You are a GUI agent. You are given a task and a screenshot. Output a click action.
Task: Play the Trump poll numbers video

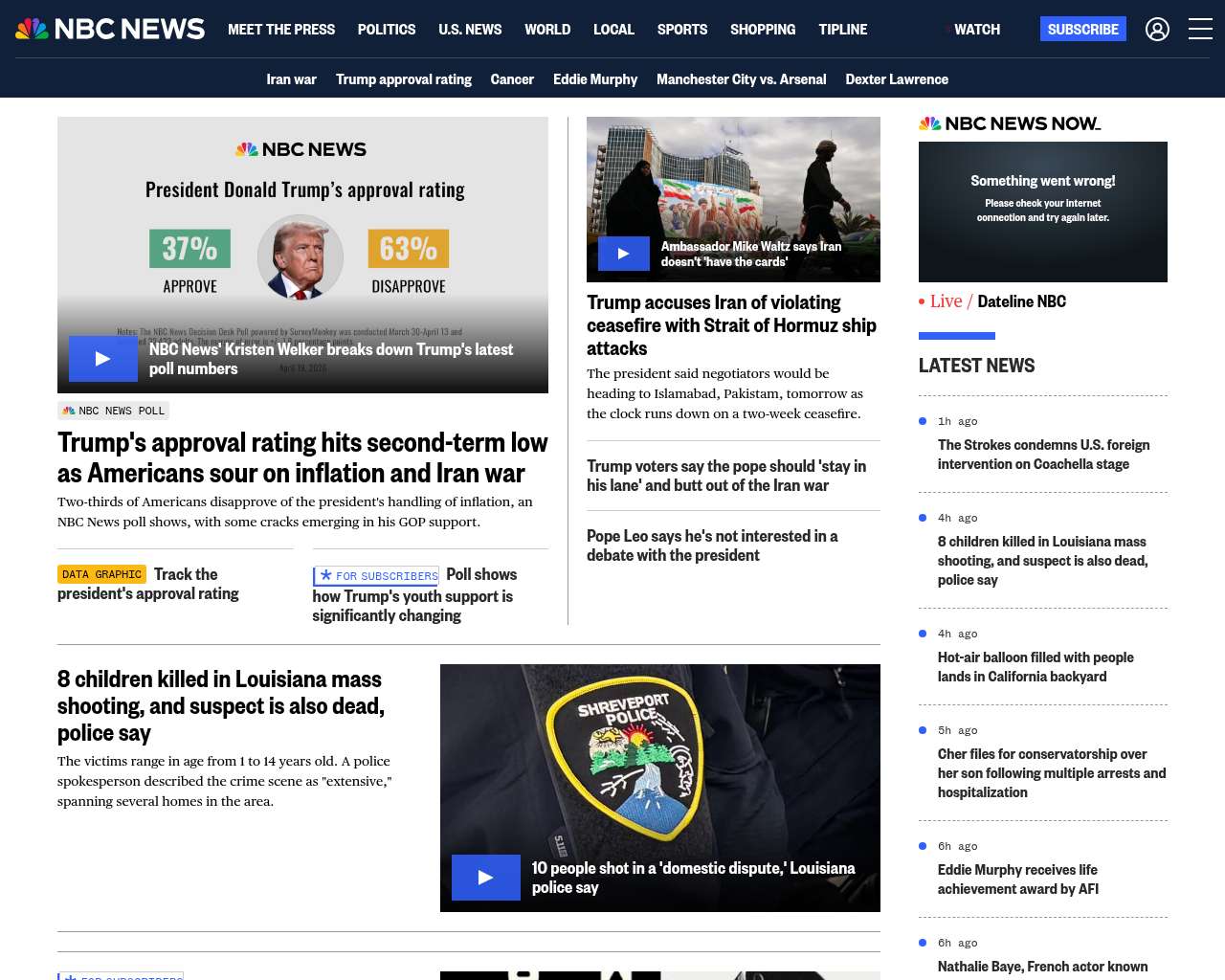click(102, 359)
